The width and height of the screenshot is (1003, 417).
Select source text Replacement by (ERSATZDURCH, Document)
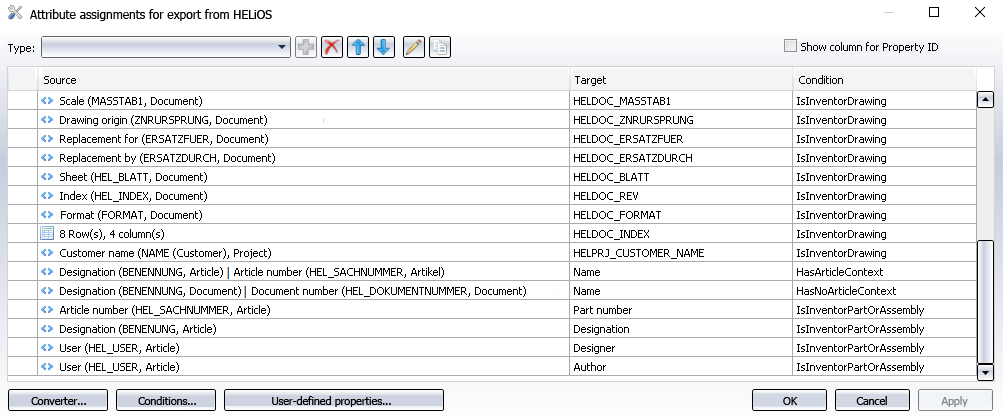[167, 158]
